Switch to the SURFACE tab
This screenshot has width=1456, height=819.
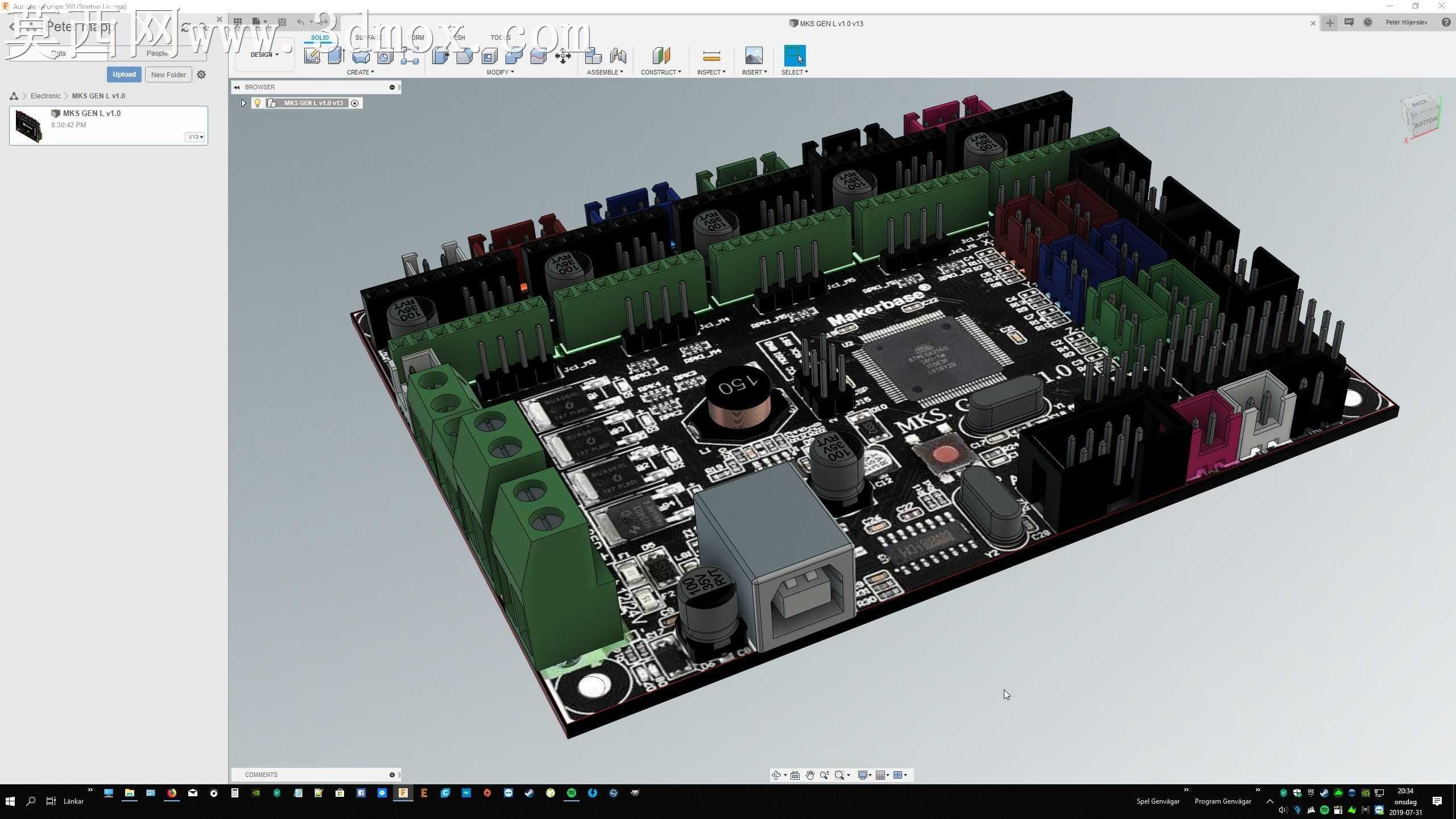[x=368, y=38]
